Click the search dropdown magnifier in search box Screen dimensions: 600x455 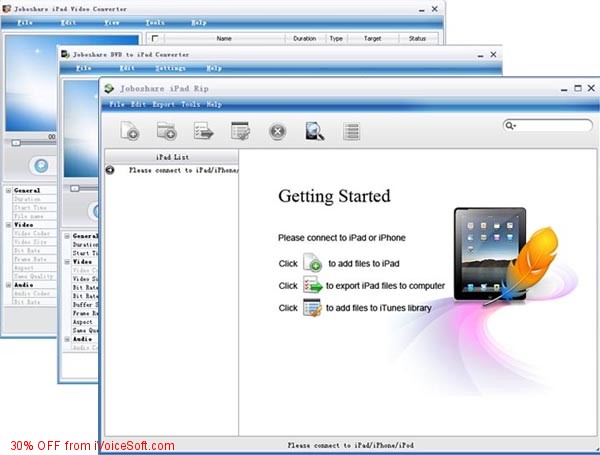pyautogui.click(x=510, y=126)
